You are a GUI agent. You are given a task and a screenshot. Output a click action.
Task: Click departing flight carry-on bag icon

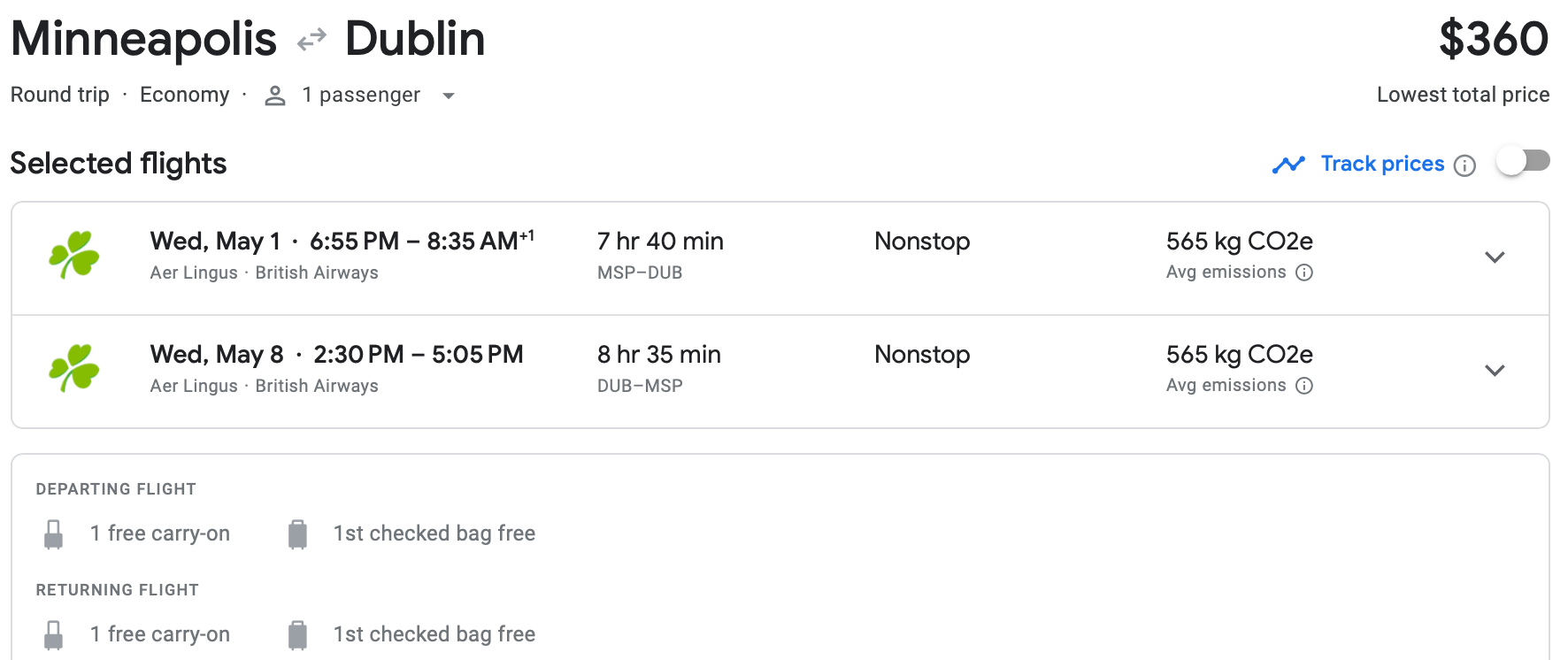click(x=54, y=534)
